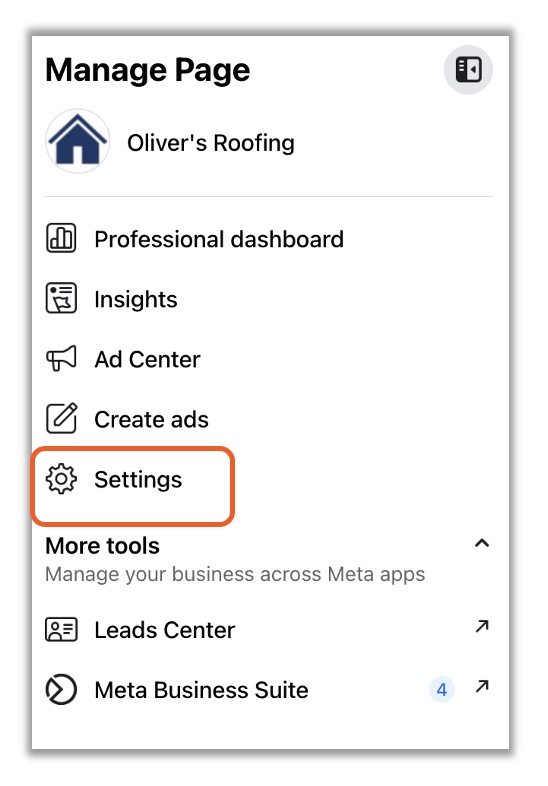Image resolution: width=548 pixels, height=786 pixels.
Task: Click the Meta Business Suite logo icon
Action: [61, 689]
